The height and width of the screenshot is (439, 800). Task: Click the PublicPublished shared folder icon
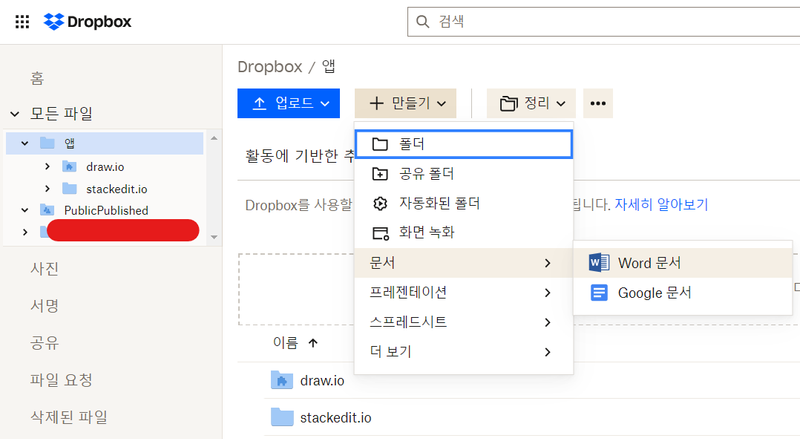[x=47, y=210]
